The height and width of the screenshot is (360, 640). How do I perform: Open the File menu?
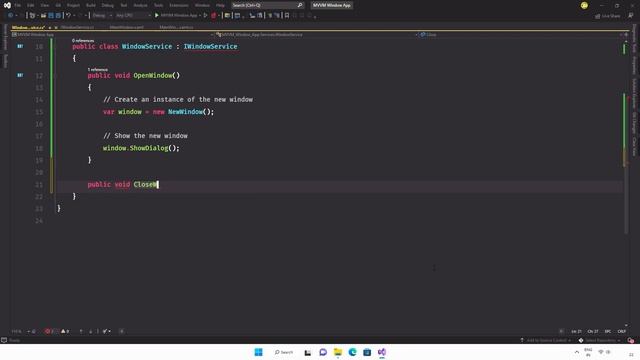point(18,5)
